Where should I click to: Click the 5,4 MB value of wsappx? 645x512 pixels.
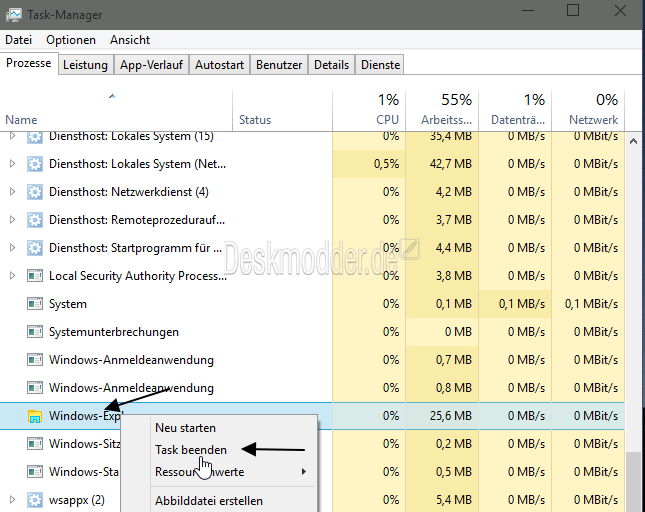pos(454,500)
